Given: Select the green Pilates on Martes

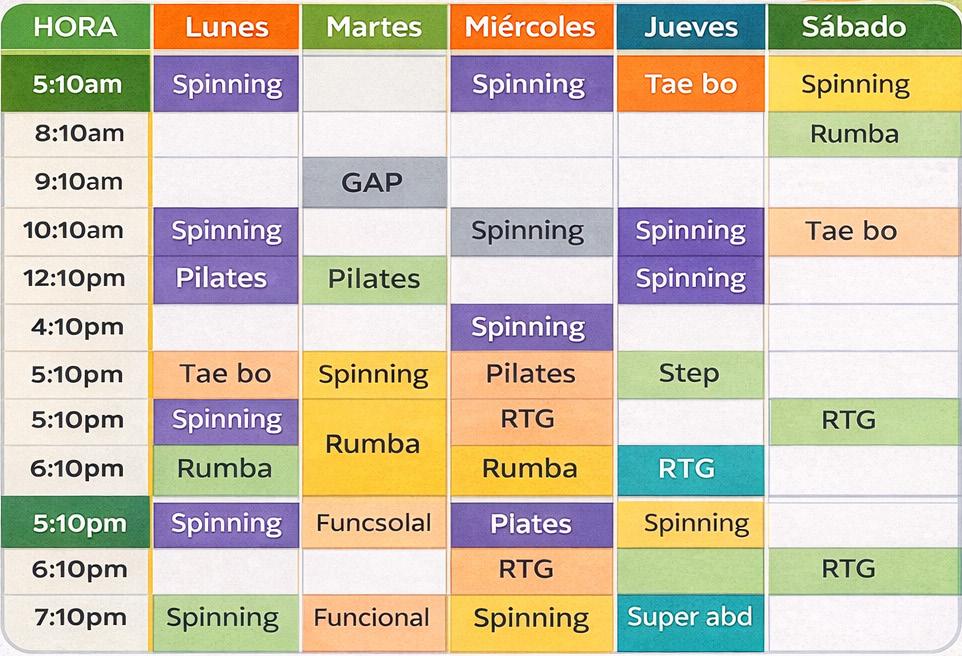Looking at the screenshot, I should (x=374, y=280).
